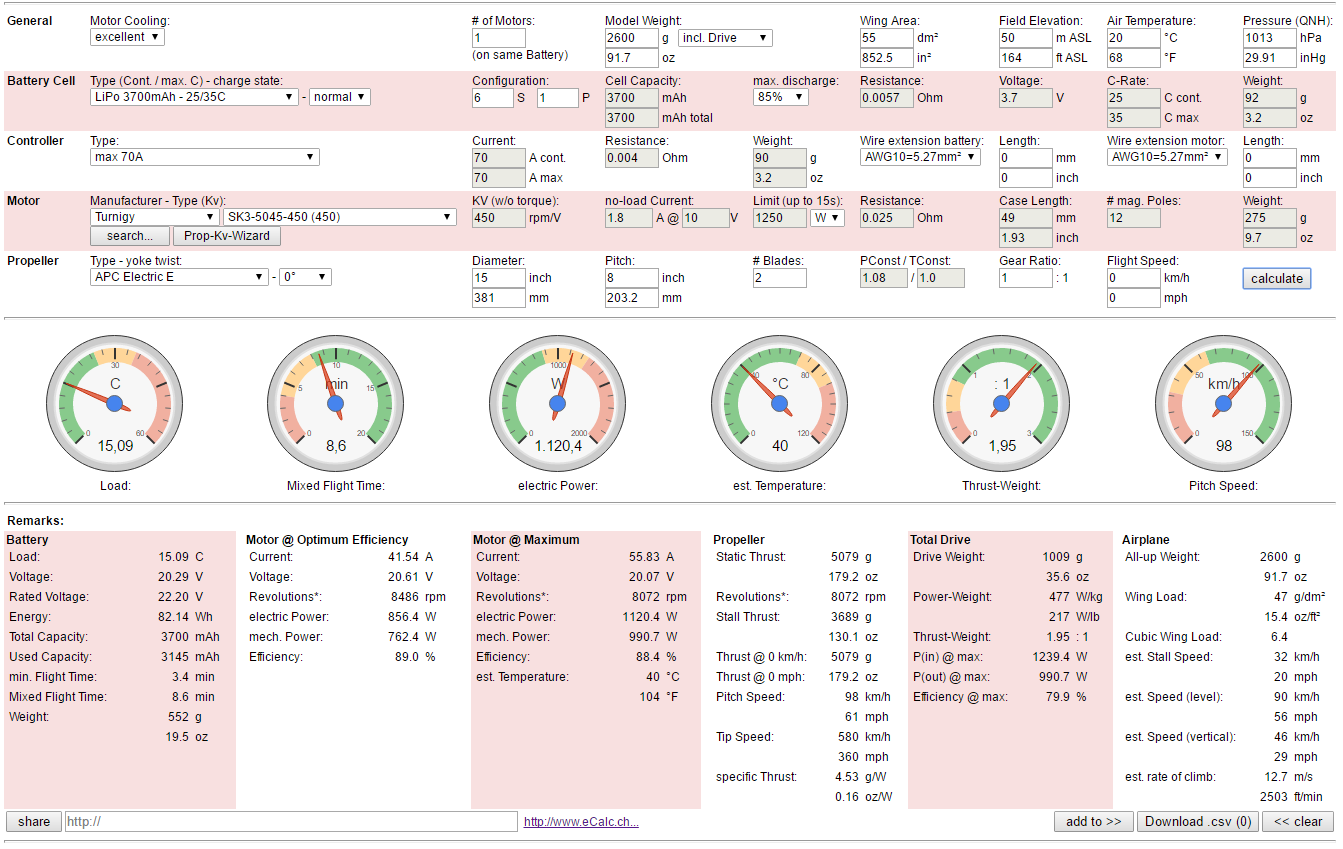
Task: Click the Field Elevation m ASL field
Action: [1025, 38]
